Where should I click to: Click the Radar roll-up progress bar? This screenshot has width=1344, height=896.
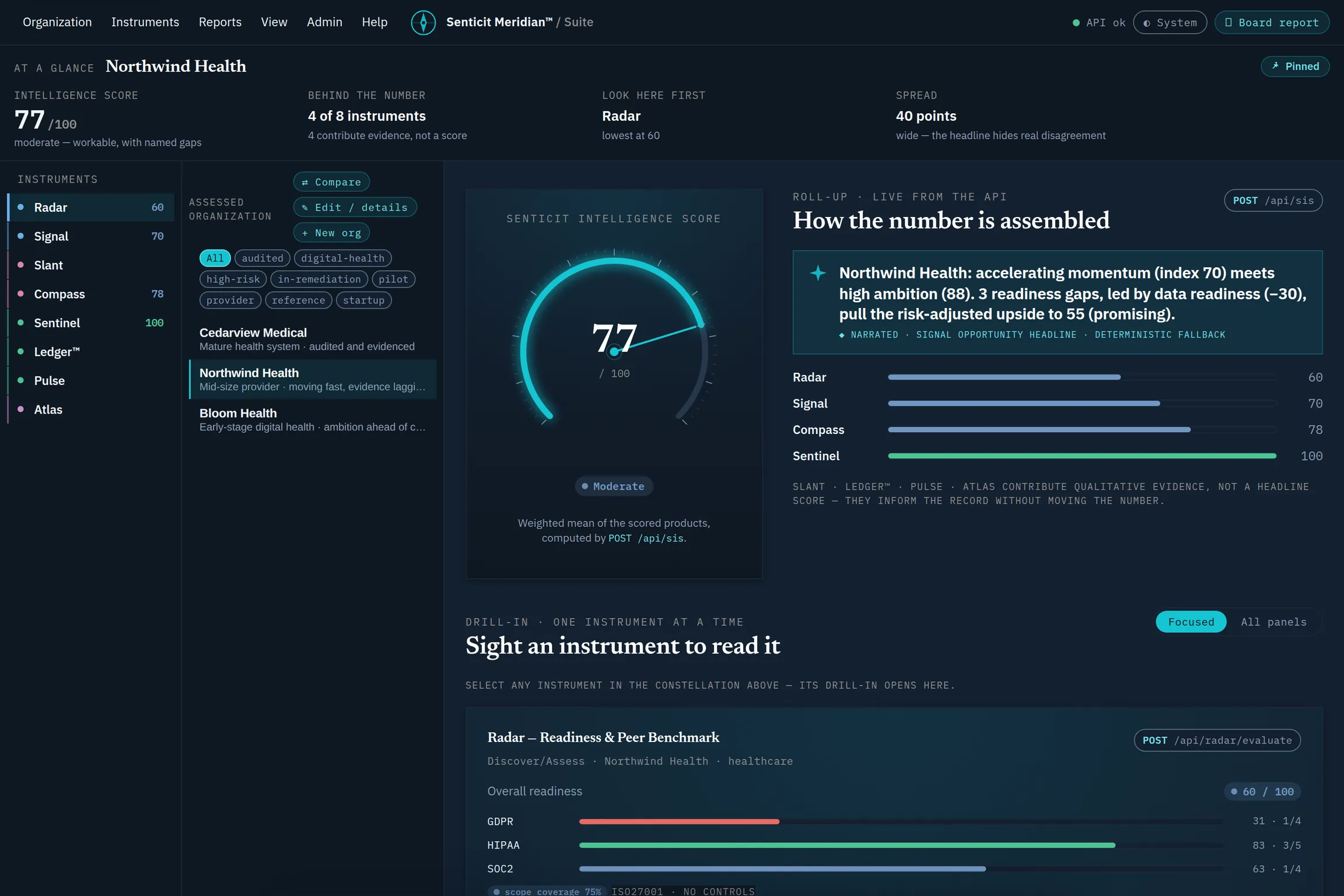point(1082,377)
